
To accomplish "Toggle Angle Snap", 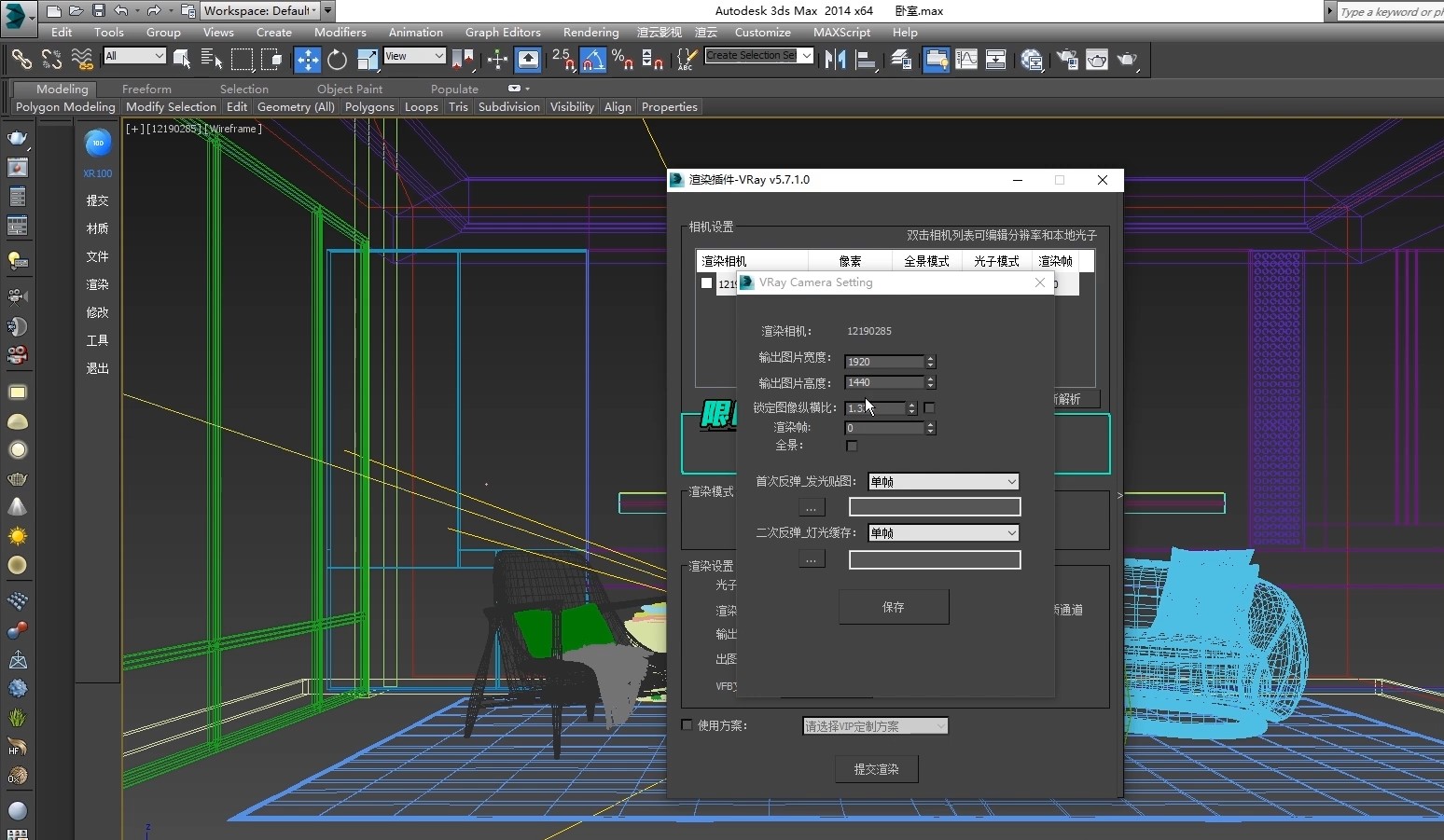I will (593, 60).
